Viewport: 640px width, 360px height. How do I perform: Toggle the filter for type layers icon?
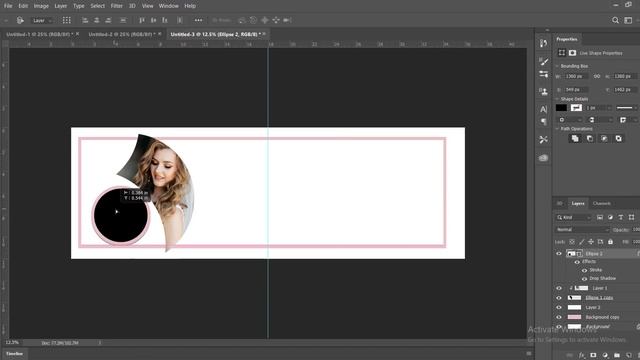(x=621, y=218)
